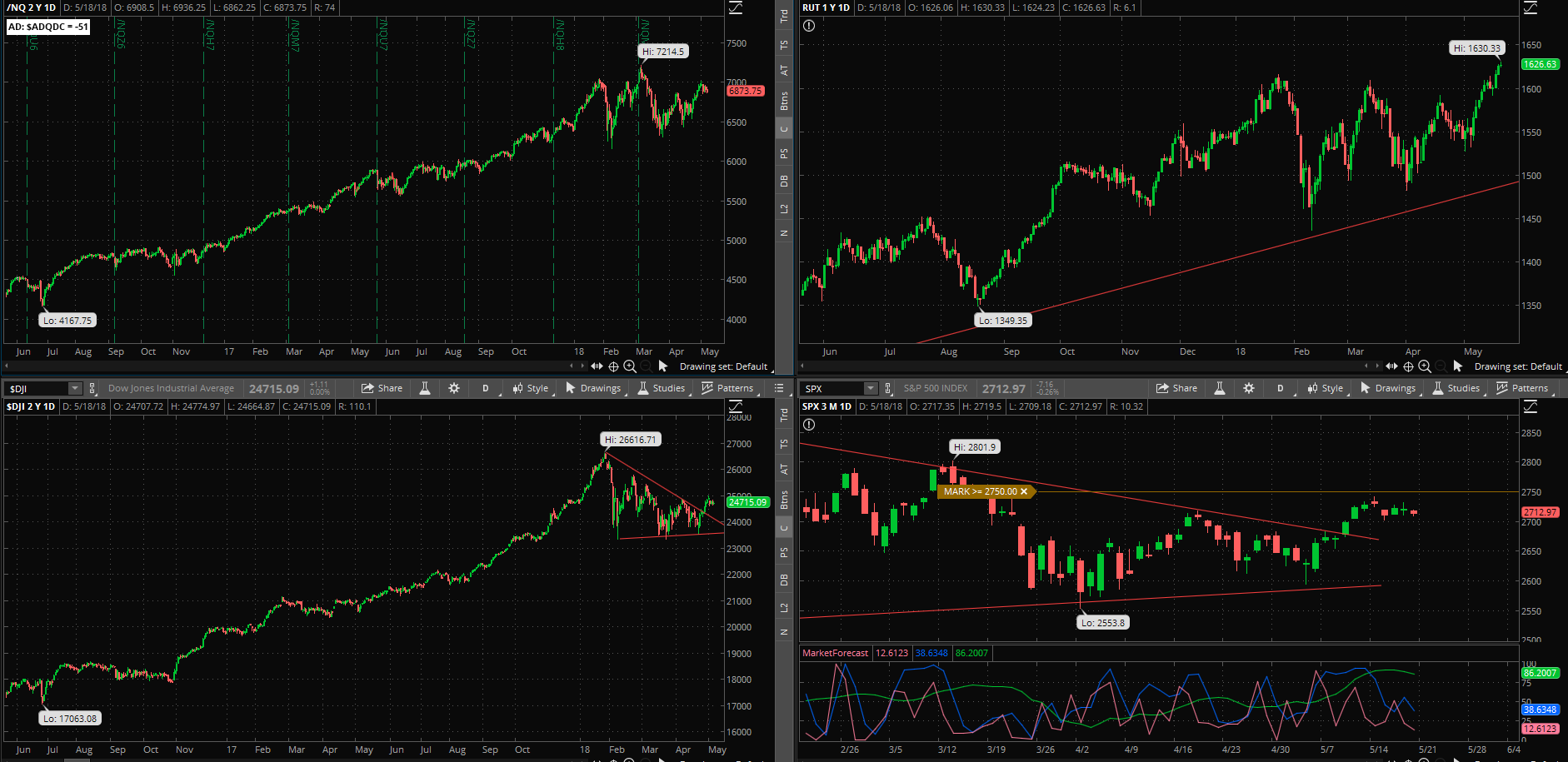
Task: Open the D timeframe dropdown in SPX toolbar
Action: pyautogui.click(x=1281, y=388)
